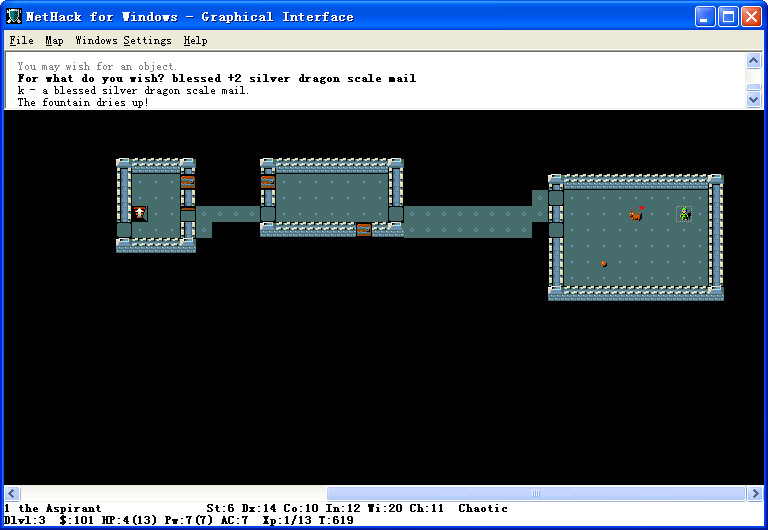The width and height of the screenshot is (768, 530).
Task: Click the up staircase tile
Action: click(140, 214)
